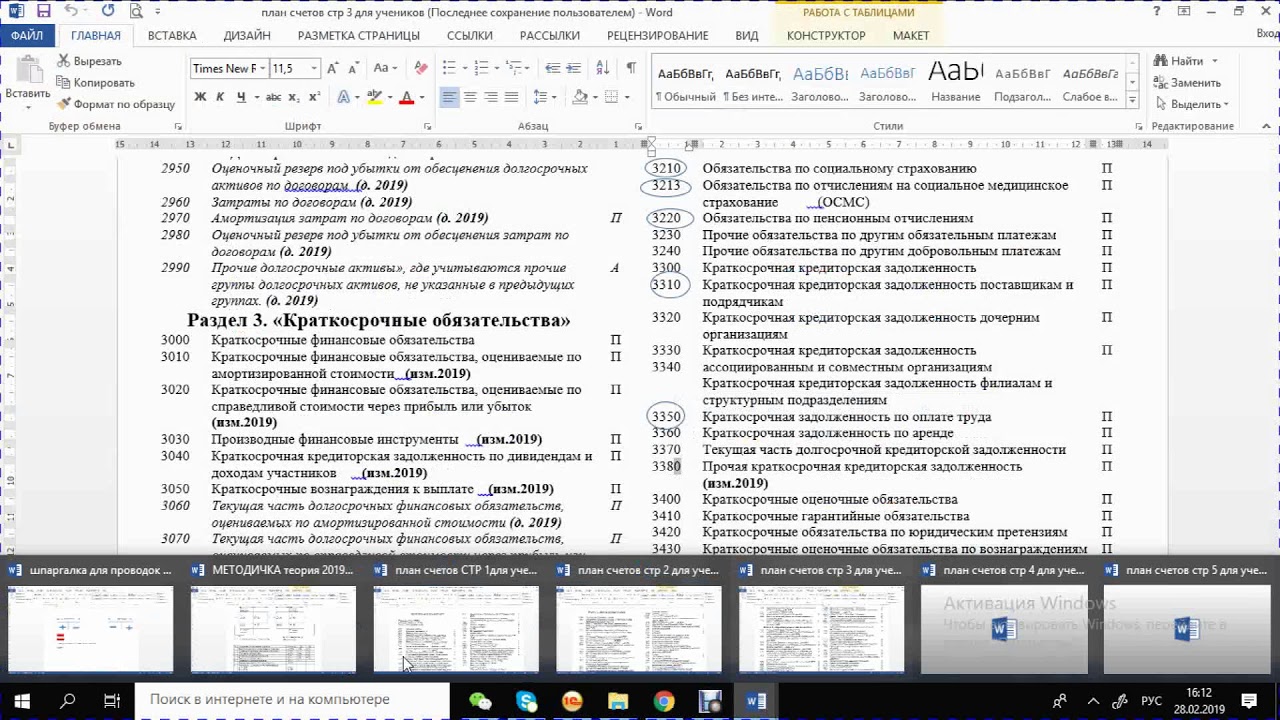
Task: Activate Формат по образцу painter
Action: pyautogui.click(x=115, y=104)
